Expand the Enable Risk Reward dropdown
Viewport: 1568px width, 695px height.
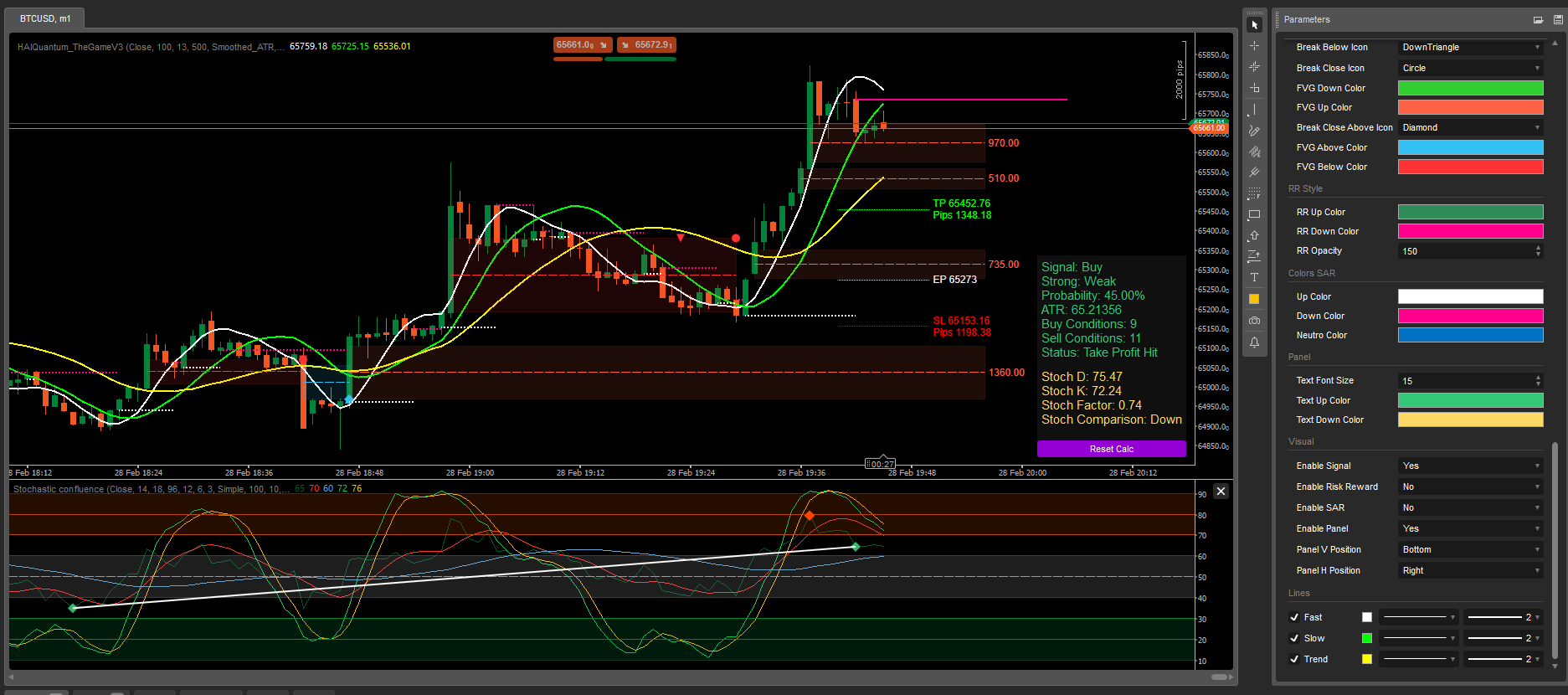pos(1470,487)
